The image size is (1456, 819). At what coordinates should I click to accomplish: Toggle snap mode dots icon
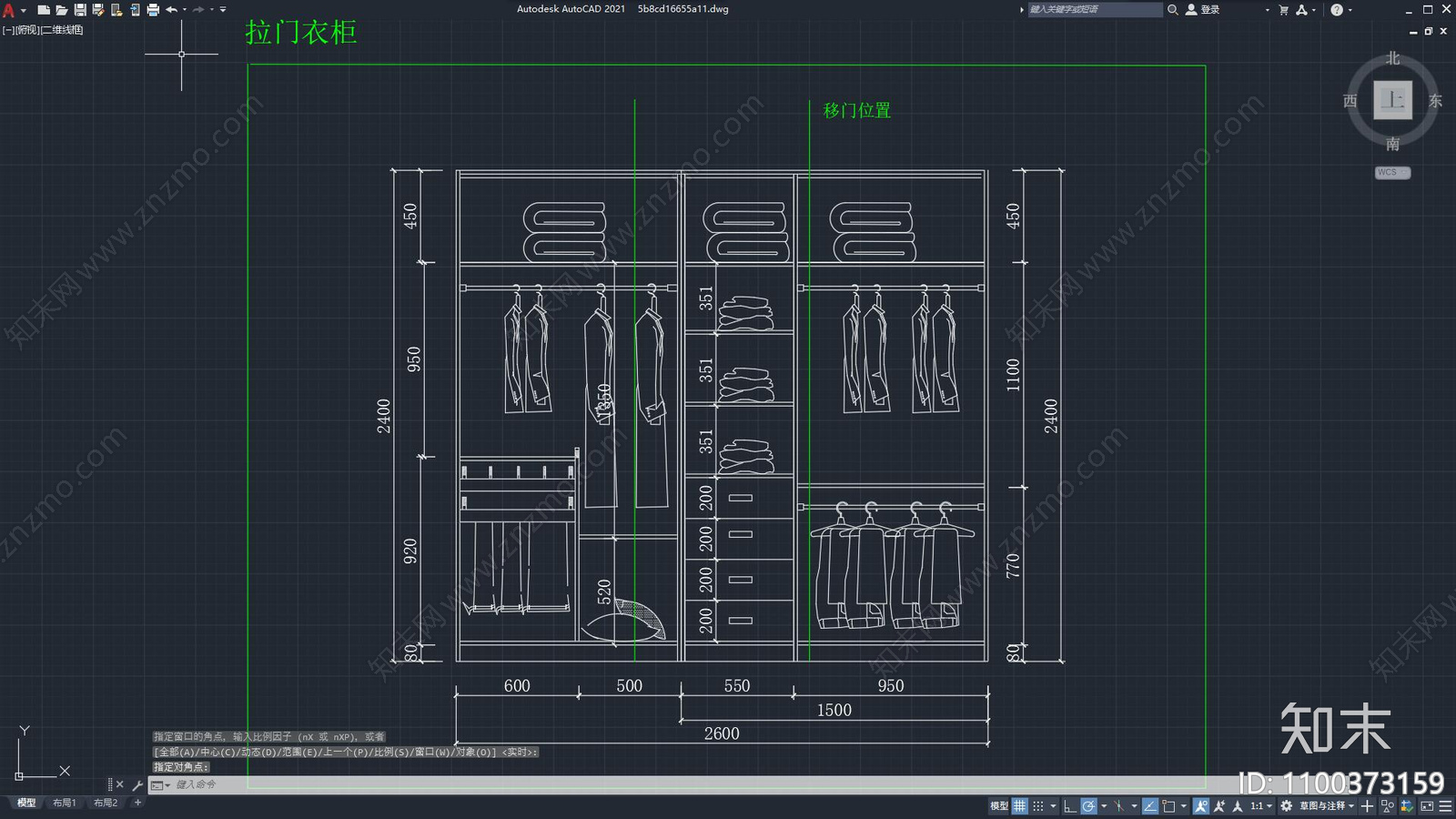(1038, 806)
